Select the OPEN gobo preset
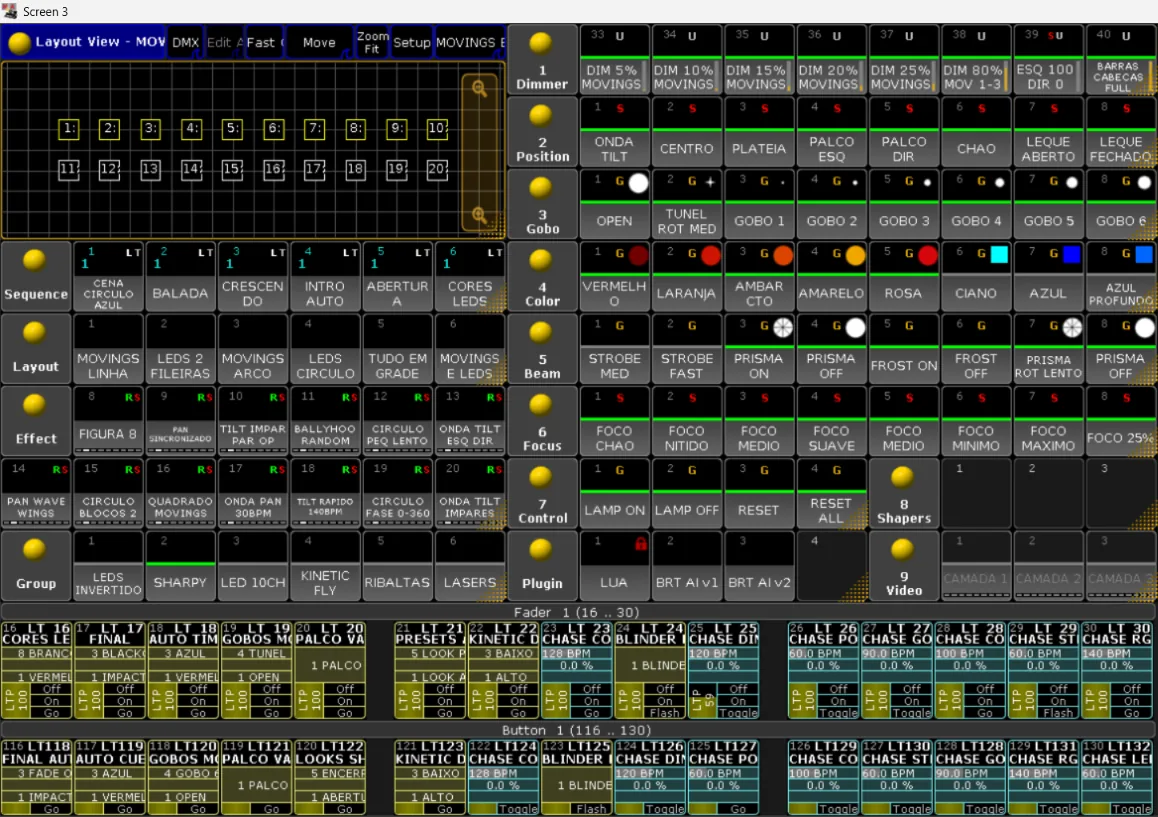This screenshot has height=817, width=1158. [614, 204]
